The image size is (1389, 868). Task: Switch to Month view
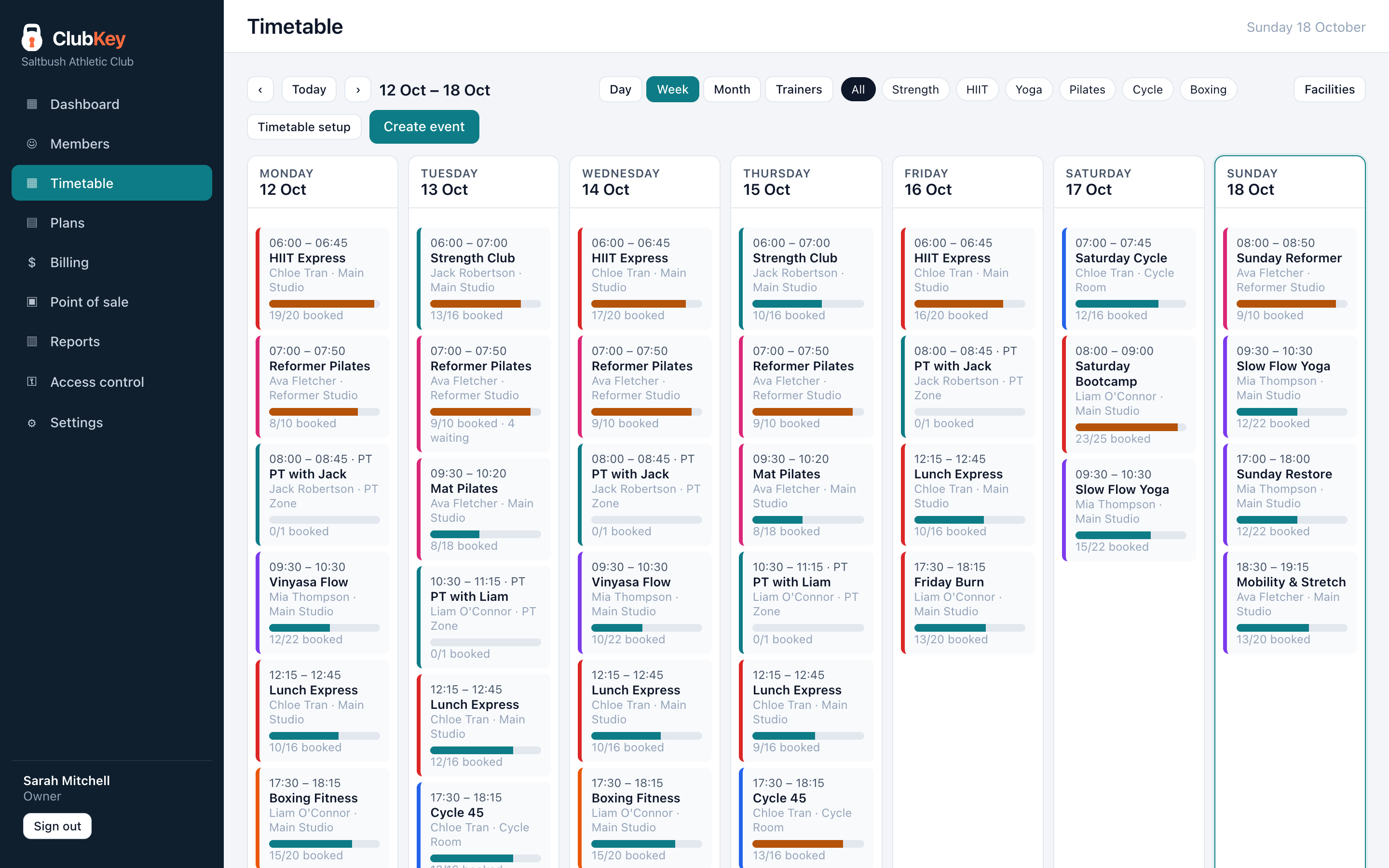(732, 90)
